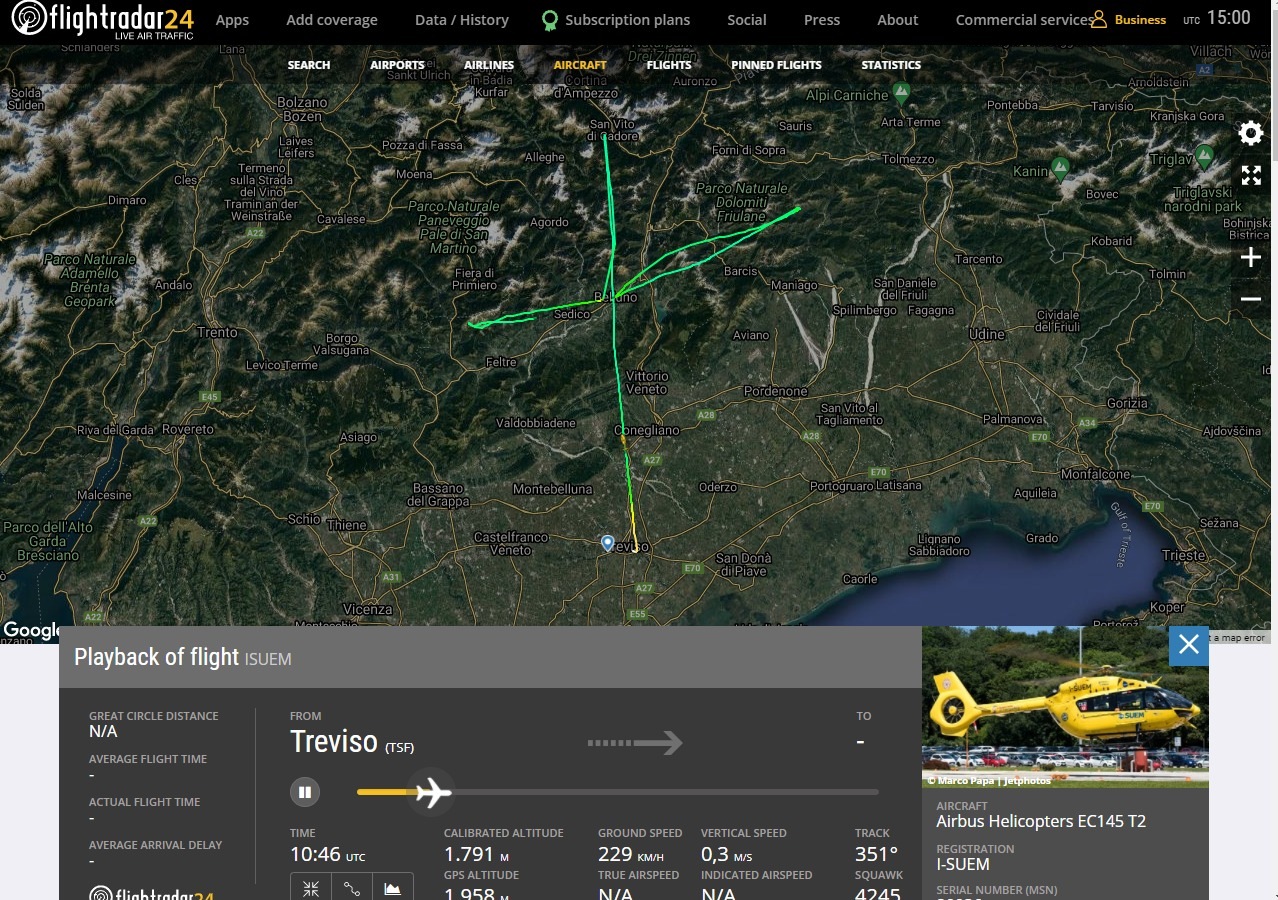1278x900 pixels.
Task: Click the Trieste city label on map
Action: pyautogui.click(x=1183, y=555)
